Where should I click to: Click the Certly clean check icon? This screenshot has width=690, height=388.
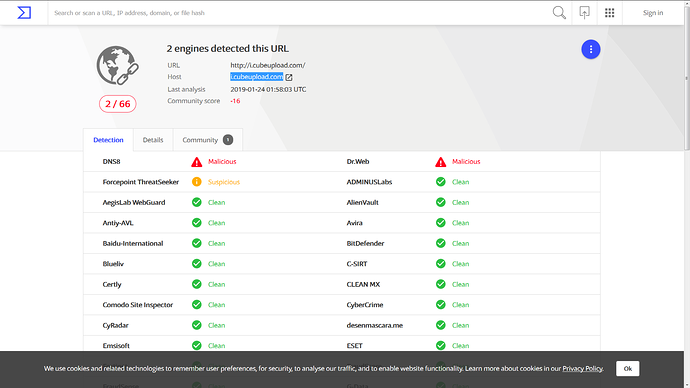pyautogui.click(x=197, y=284)
